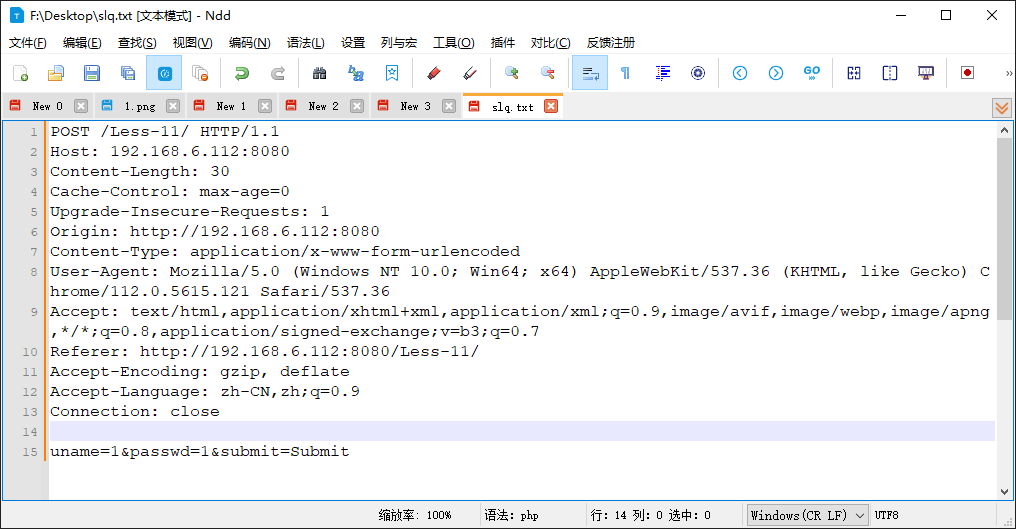Click the 语法: php status bar label
Viewport: 1016px width, 529px height.
511,515
